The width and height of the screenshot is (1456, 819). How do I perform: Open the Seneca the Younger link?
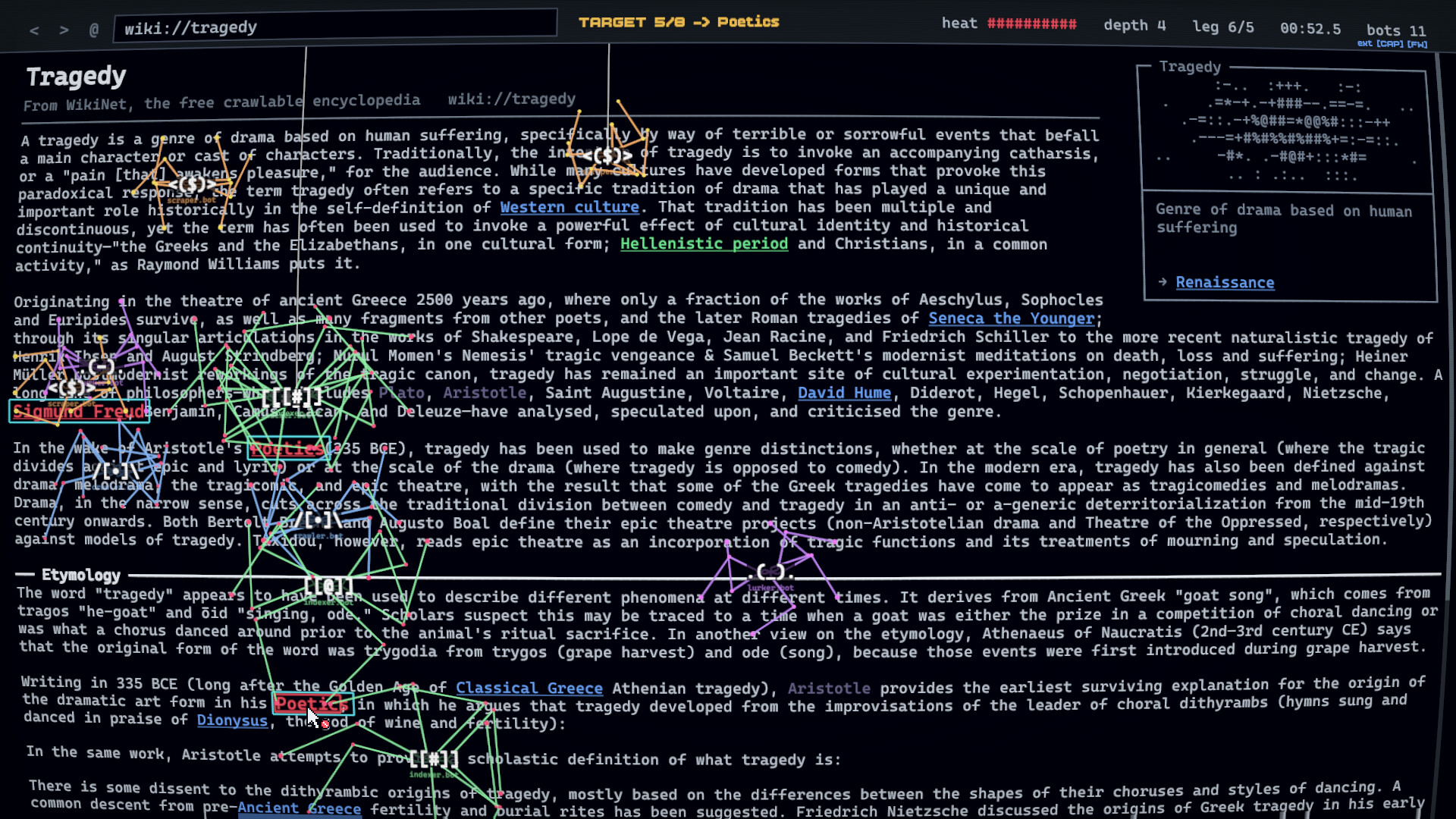1012,318
